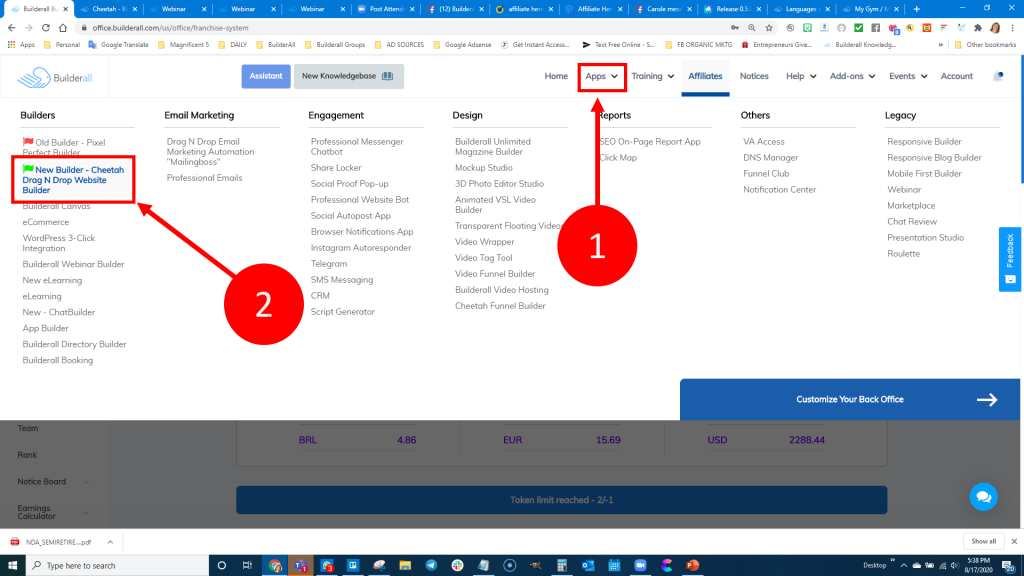The height and width of the screenshot is (576, 1024).
Task: Open Task View in the taskbar
Action: 247,566
